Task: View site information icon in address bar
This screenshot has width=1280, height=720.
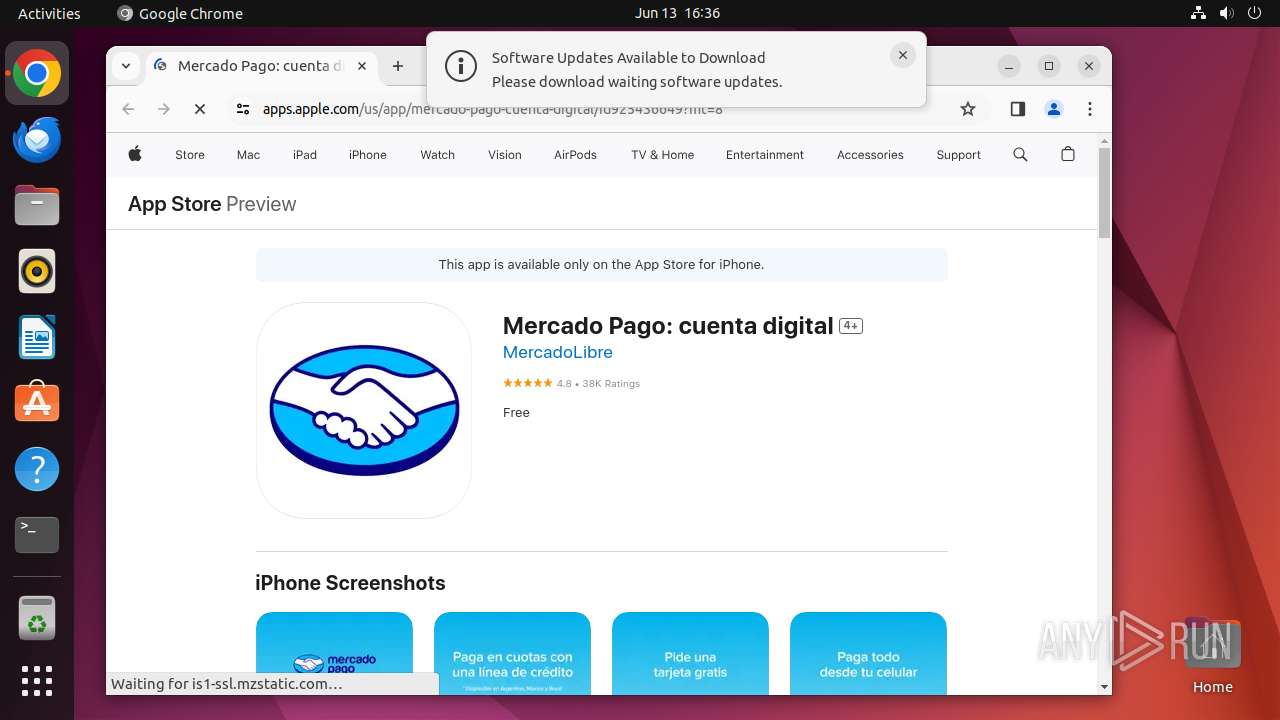Action: [243, 109]
